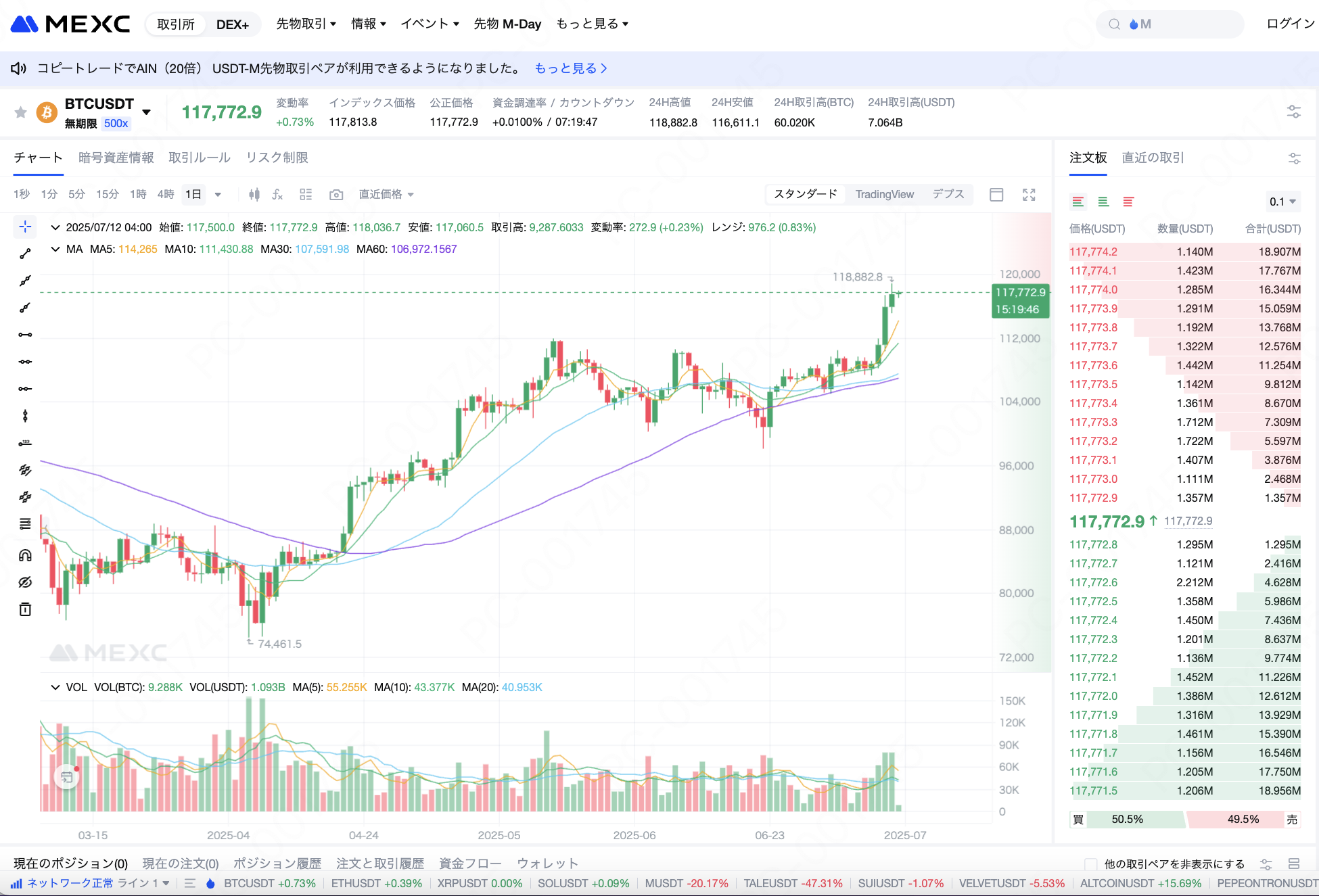
Task: Select the Fibonacci lines drawing tool
Action: point(25,524)
